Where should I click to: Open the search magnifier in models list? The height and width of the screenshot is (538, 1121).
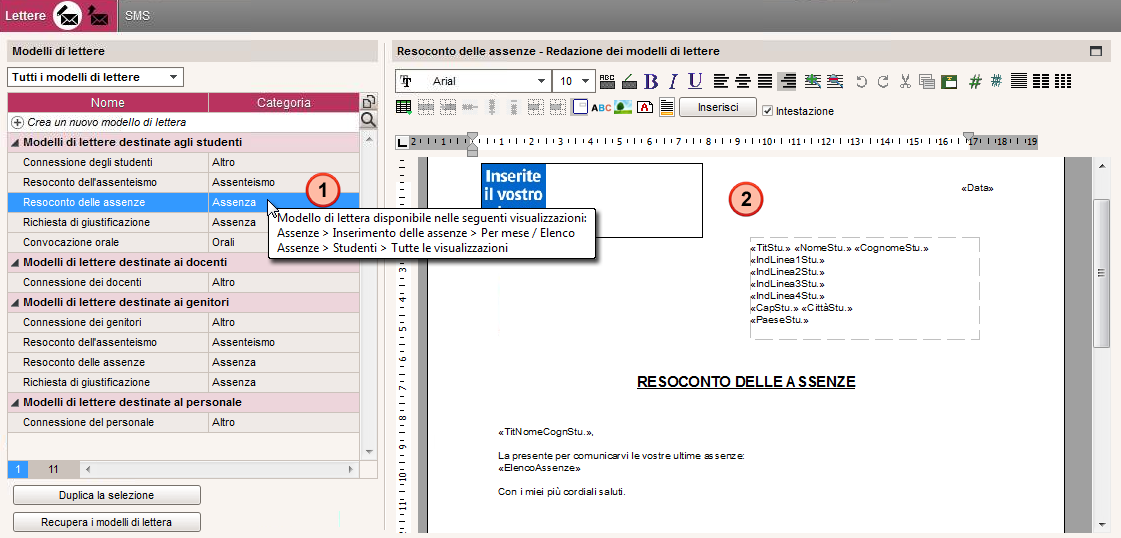point(368,119)
